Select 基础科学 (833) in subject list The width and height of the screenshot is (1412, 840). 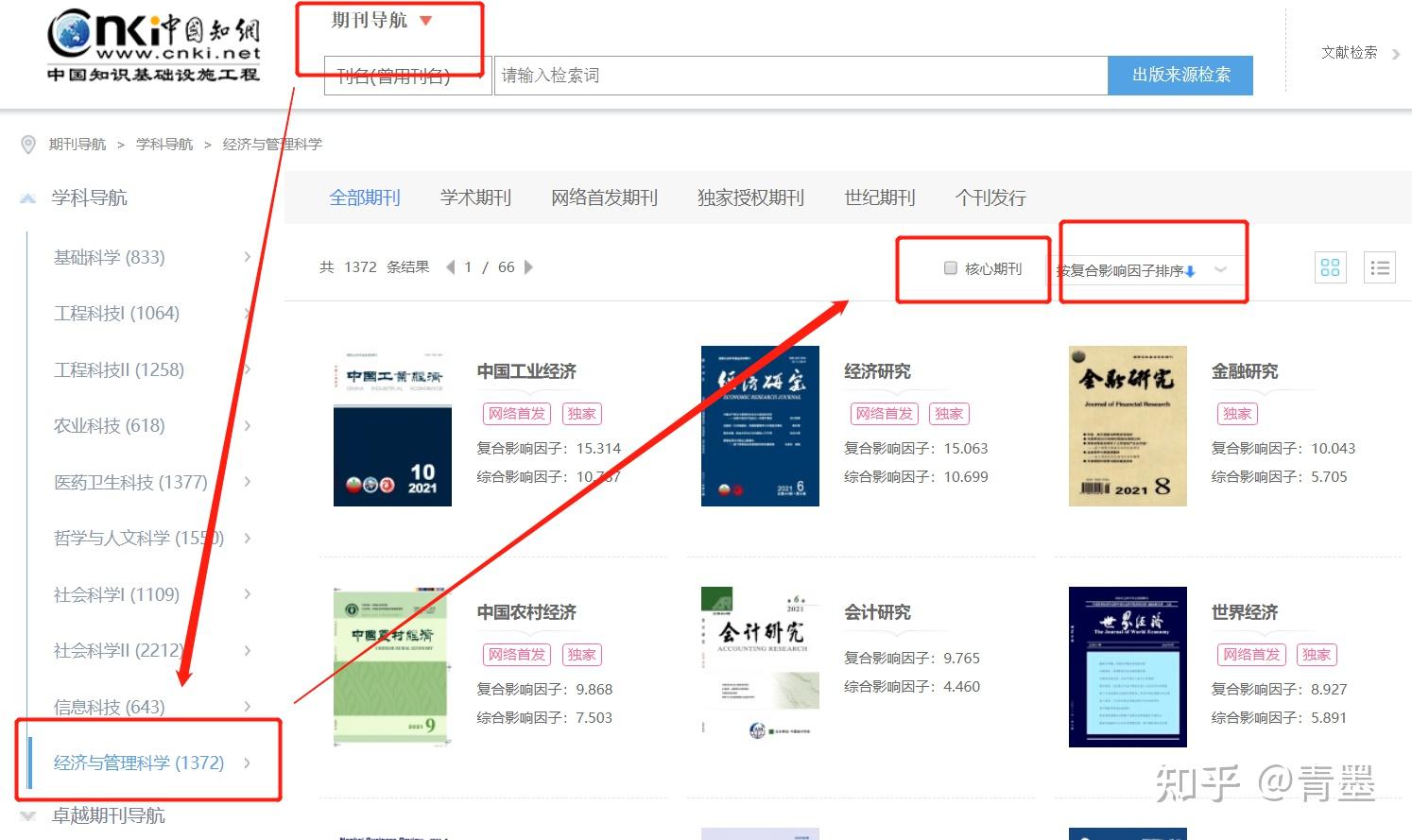tap(110, 257)
